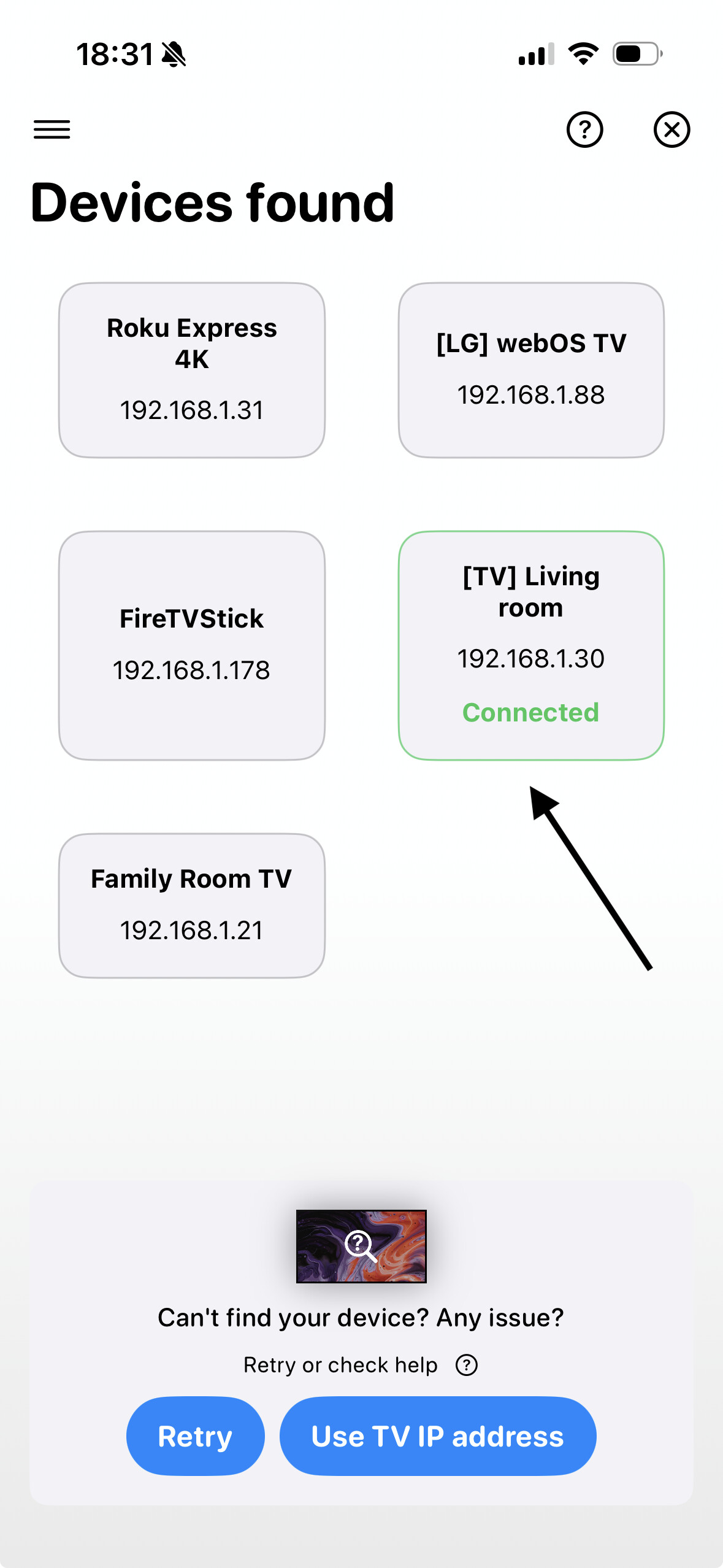The width and height of the screenshot is (723, 1568).
Task: Tap the 192.168.1.88 IP address text
Action: (531, 394)
